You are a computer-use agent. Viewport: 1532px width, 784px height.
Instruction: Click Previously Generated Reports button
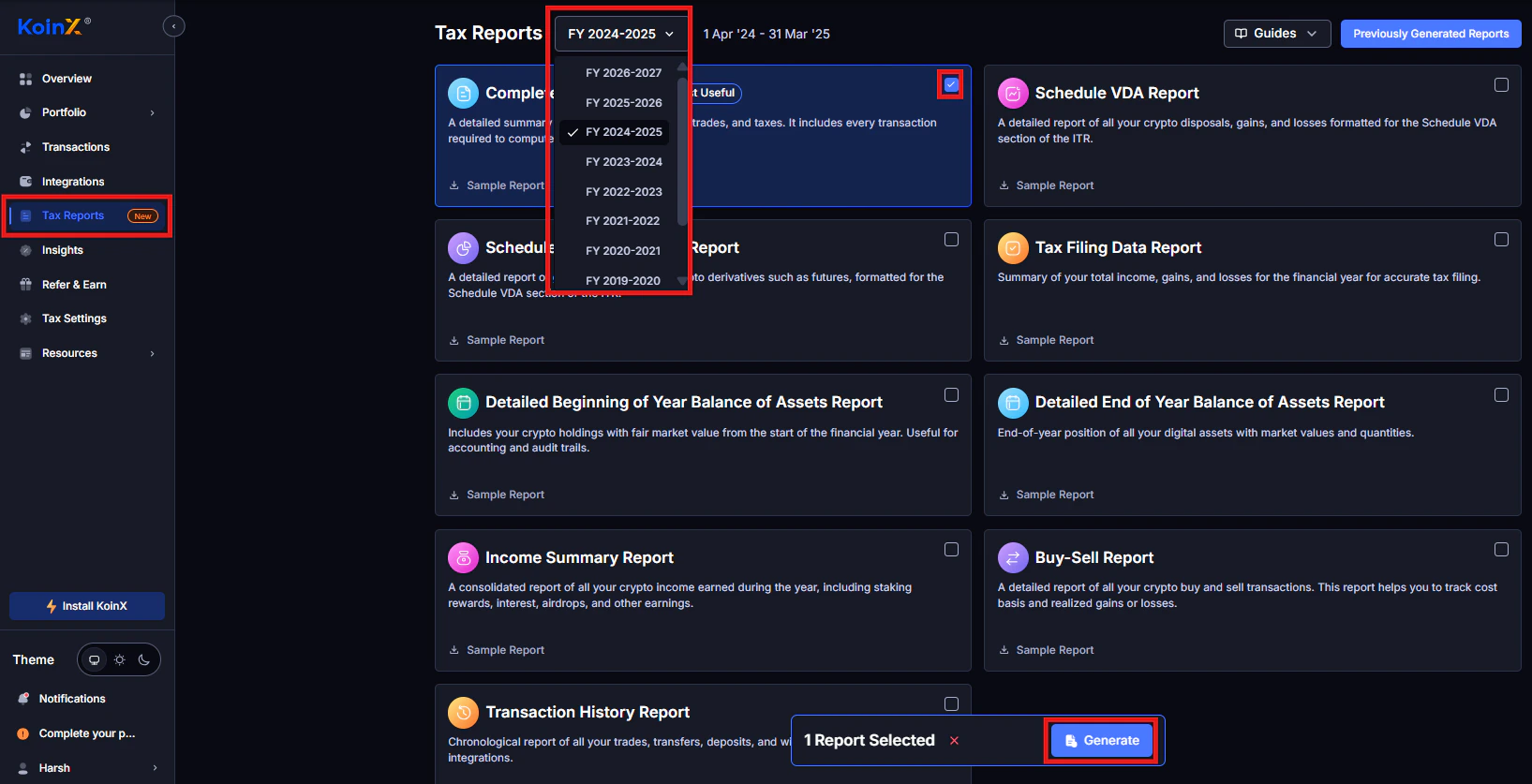coord(1431,34)
